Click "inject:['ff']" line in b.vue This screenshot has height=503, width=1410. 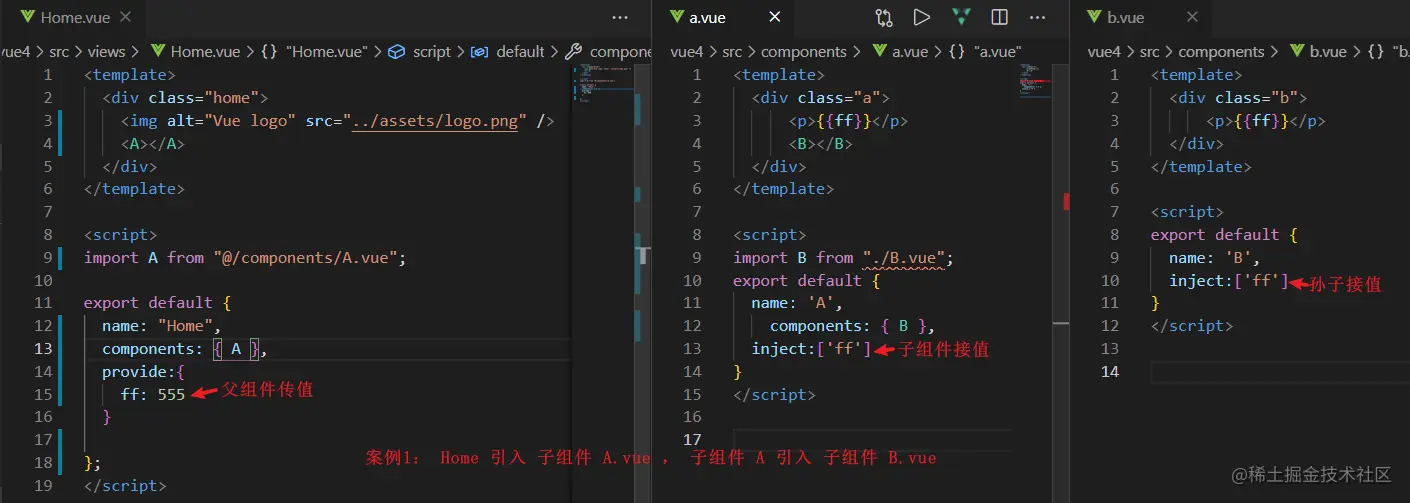[x=1229, y=281]
